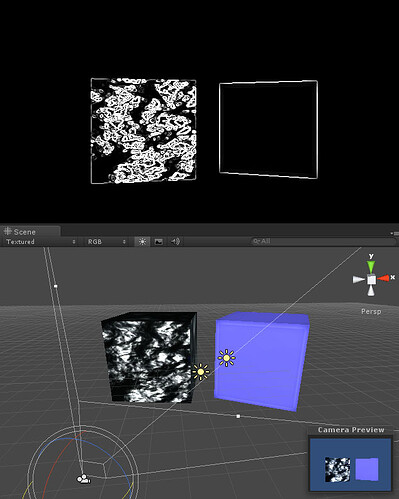Click the gray left-side gizmo cone
The height and width of the screenshot is (499, 399).
[x=359, y=279]
